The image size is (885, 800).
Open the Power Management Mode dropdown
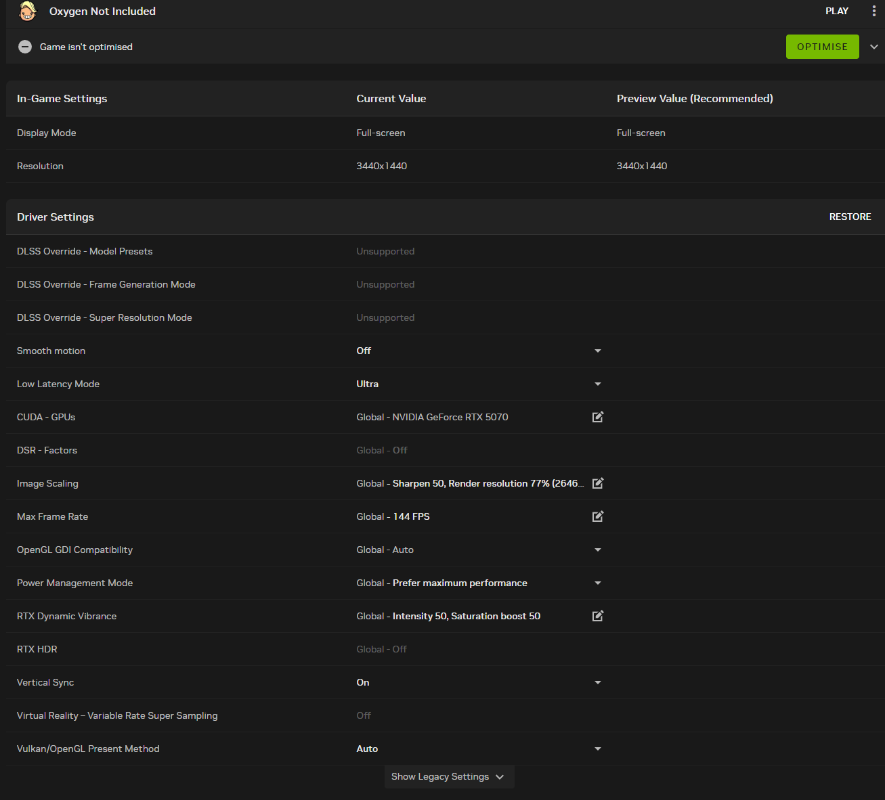[x=598, y=583]
